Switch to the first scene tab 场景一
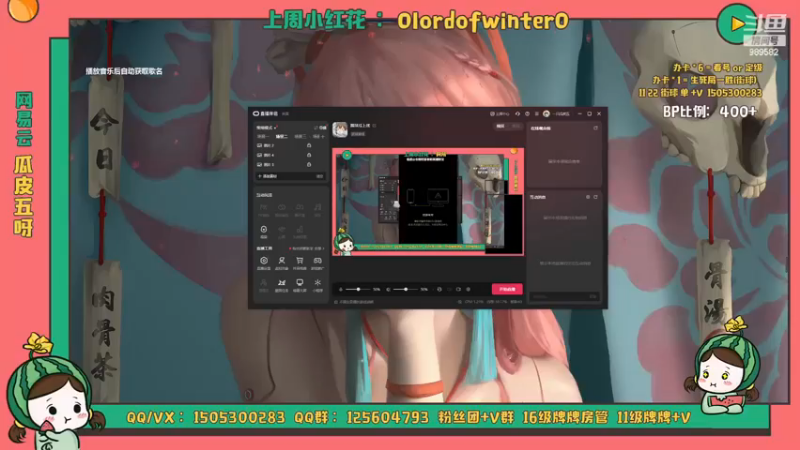This screenshot has width=800, height=450. tap(262, 137)
